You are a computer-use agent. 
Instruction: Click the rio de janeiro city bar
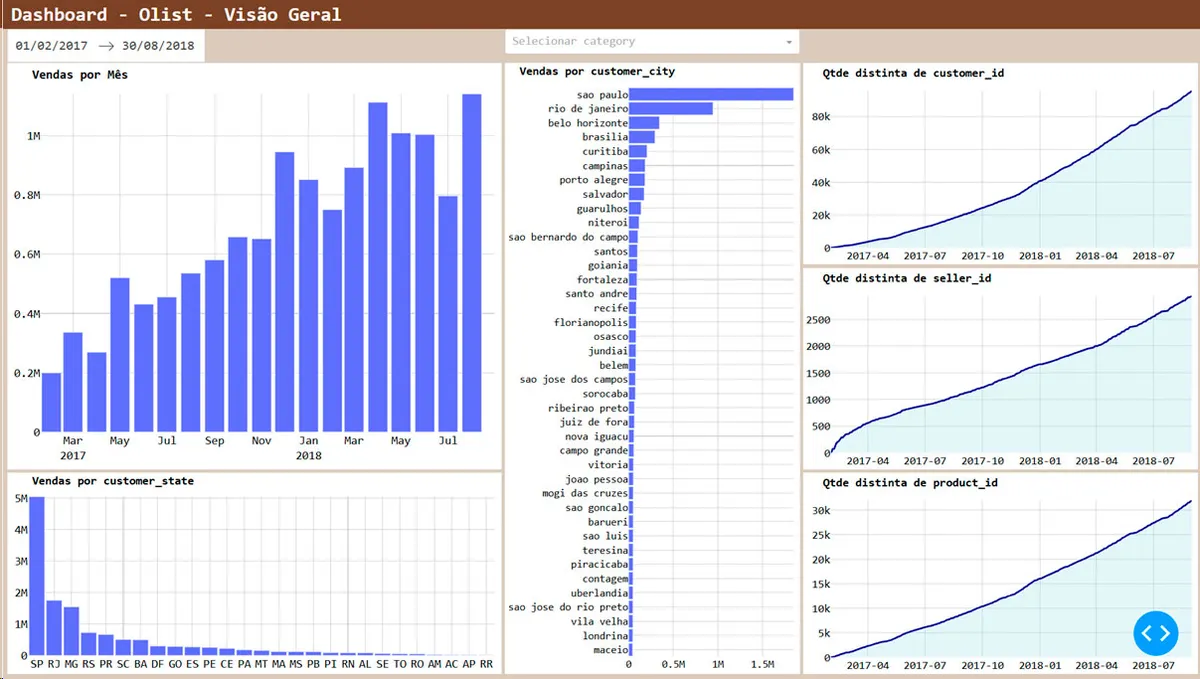click(x=671, y=108)
